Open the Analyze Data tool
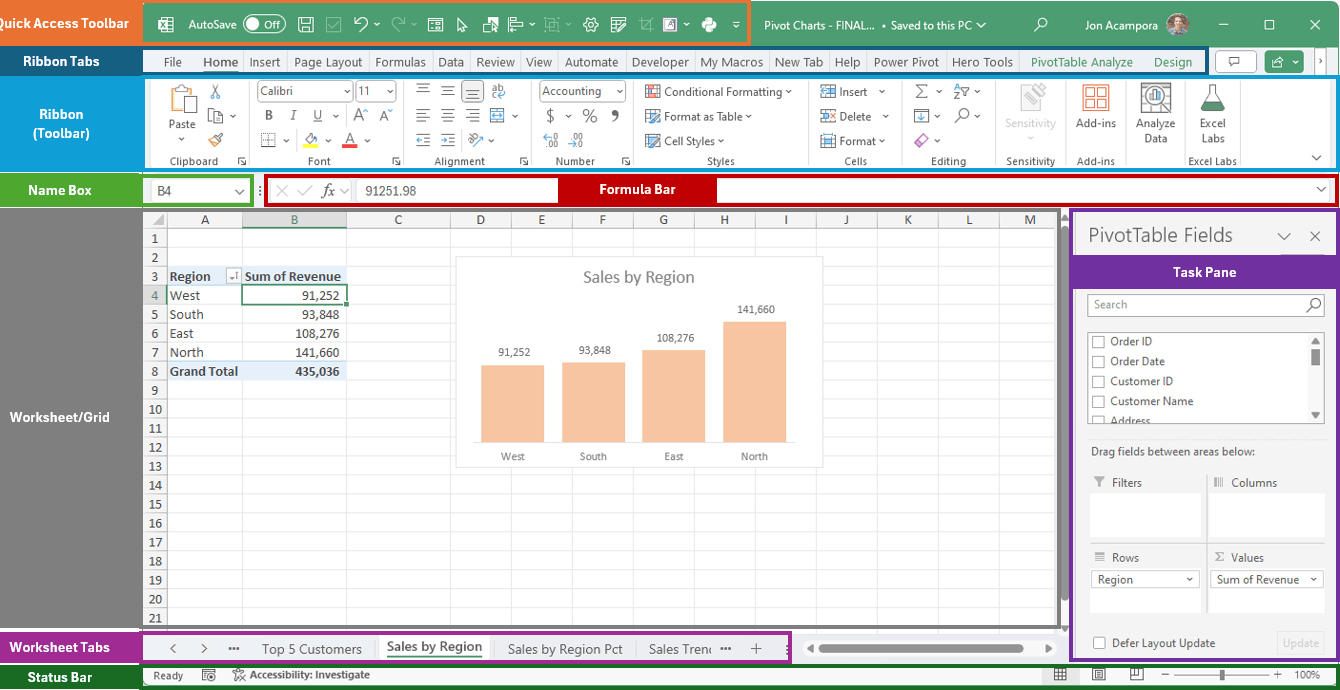This screenshot has height=690, width=1340. (x=1155, y=112)
